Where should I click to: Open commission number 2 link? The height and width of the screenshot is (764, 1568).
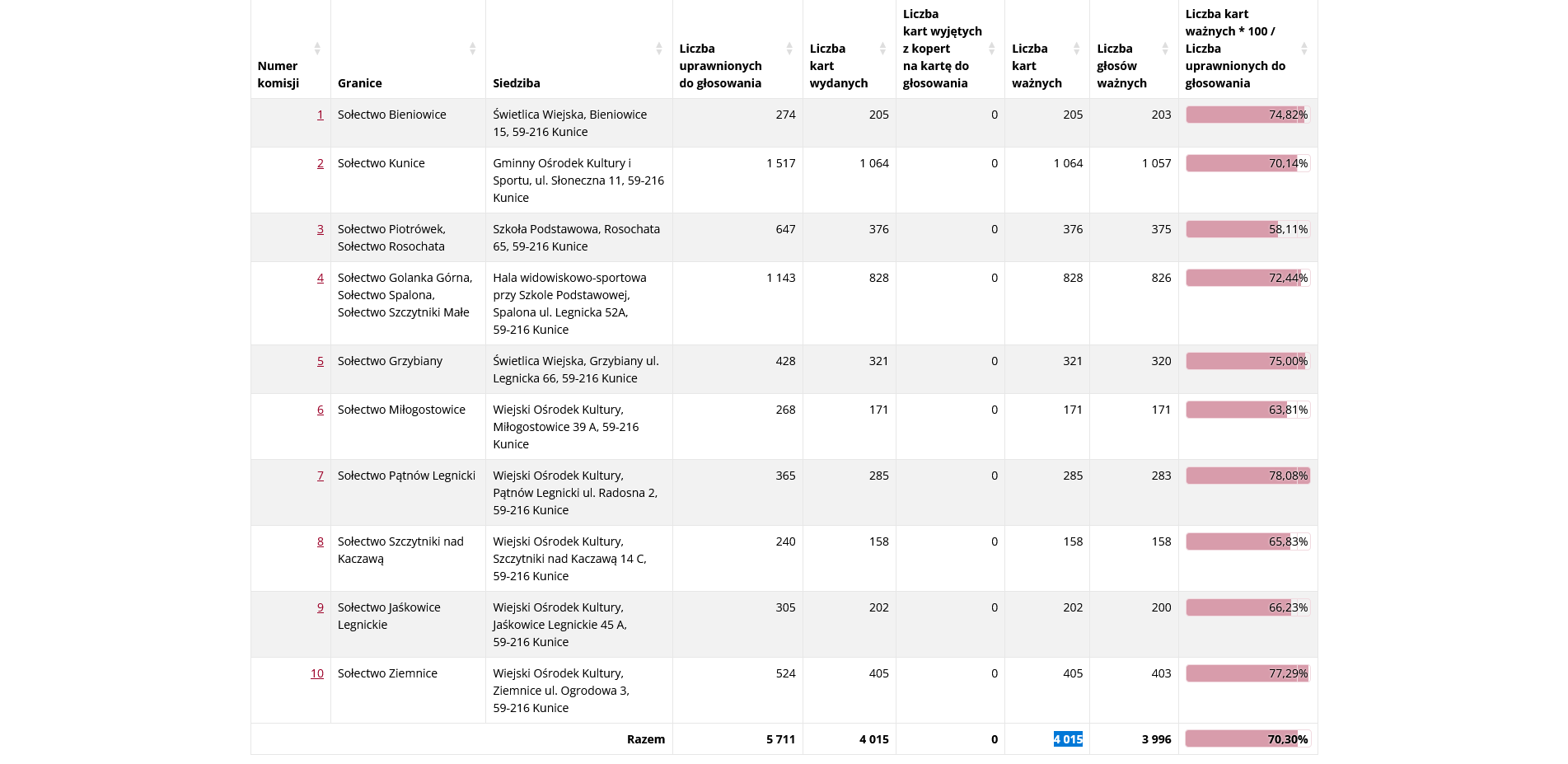point(321,163)
